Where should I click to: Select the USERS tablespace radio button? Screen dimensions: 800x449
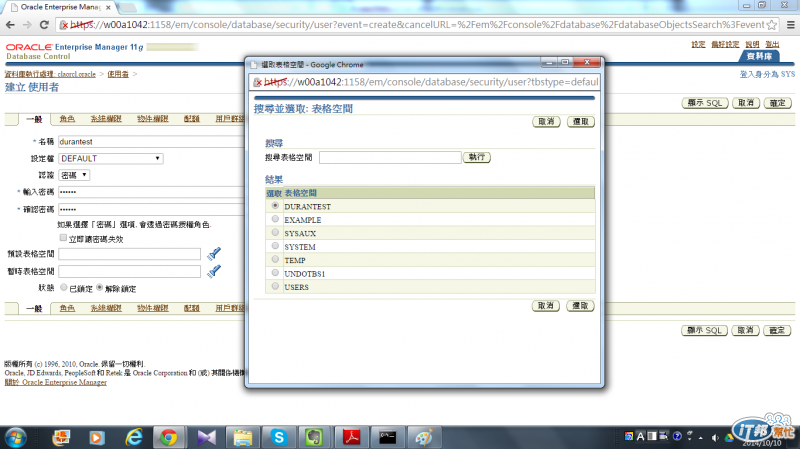point(275,286)
